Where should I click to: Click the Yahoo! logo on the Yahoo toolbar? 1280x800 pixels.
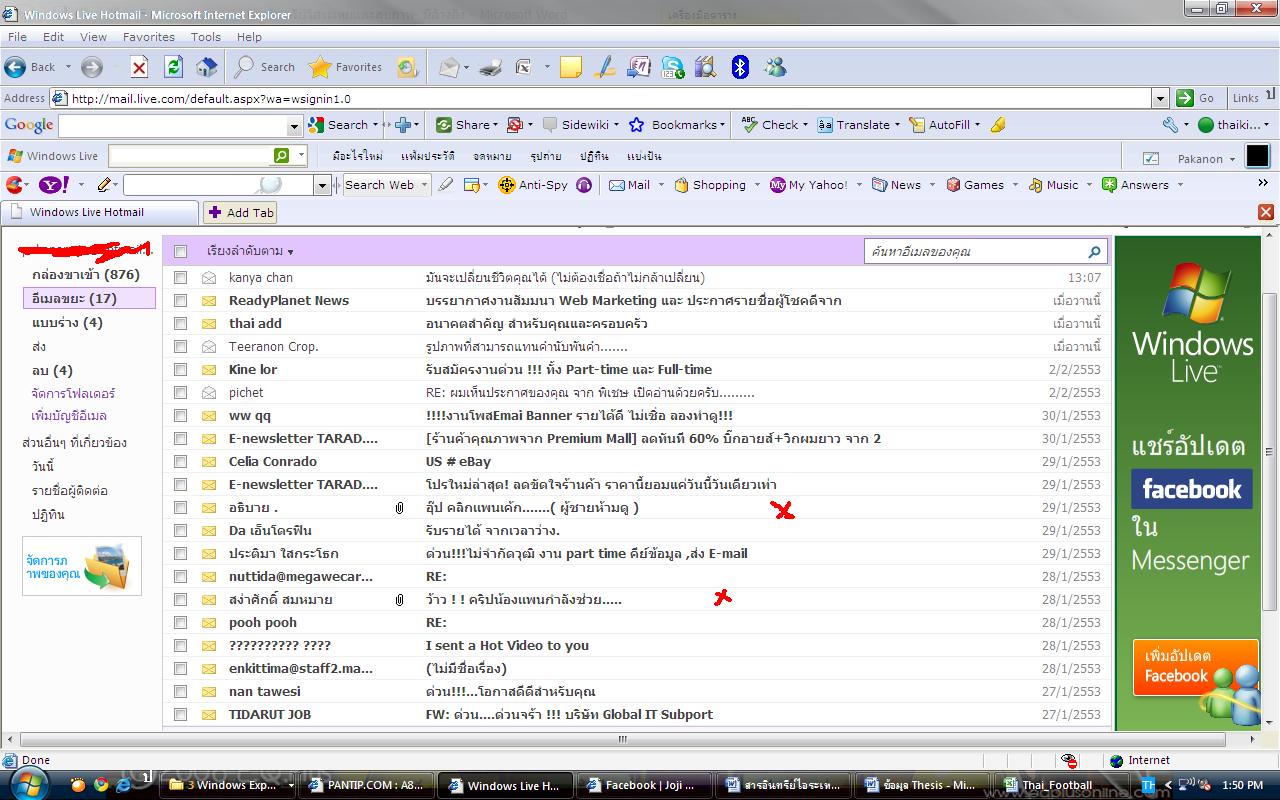coord(53,185)
